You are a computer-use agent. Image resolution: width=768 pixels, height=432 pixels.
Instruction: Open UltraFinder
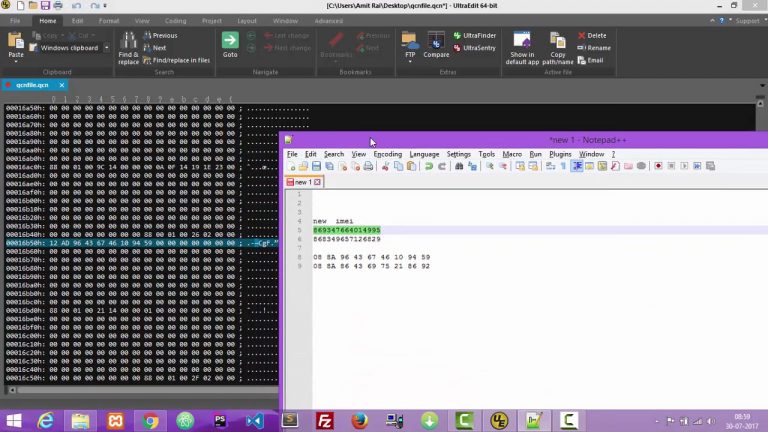pos(475,36)
